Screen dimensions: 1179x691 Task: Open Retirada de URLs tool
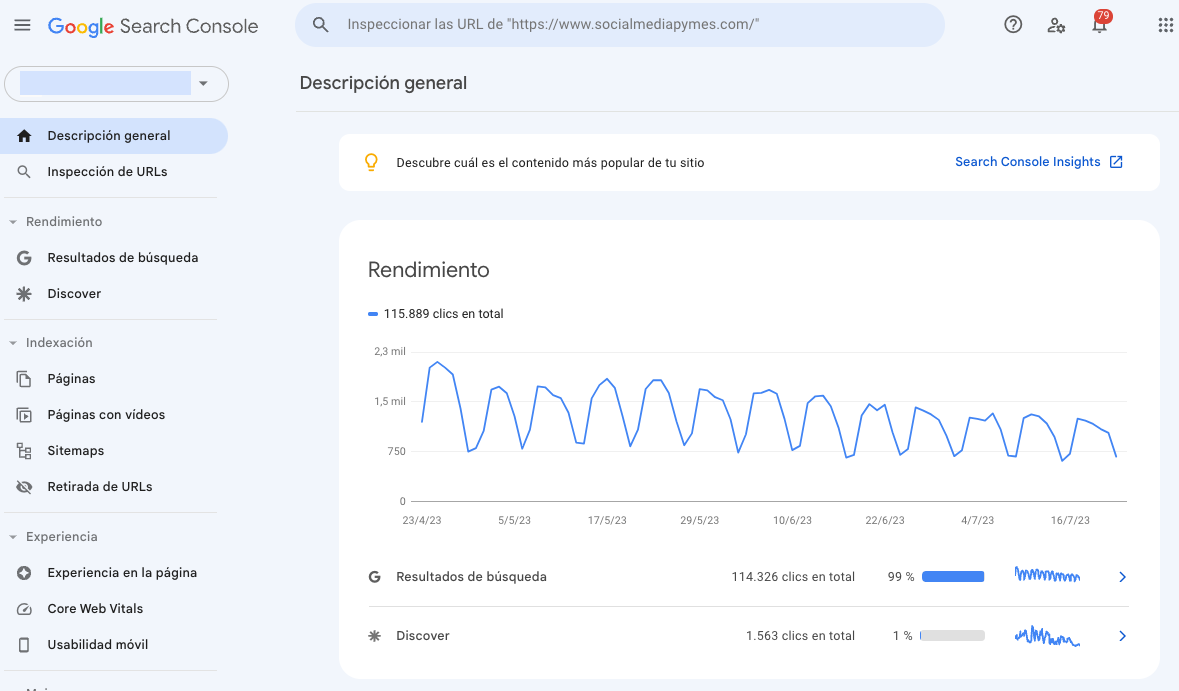(100, 486)
